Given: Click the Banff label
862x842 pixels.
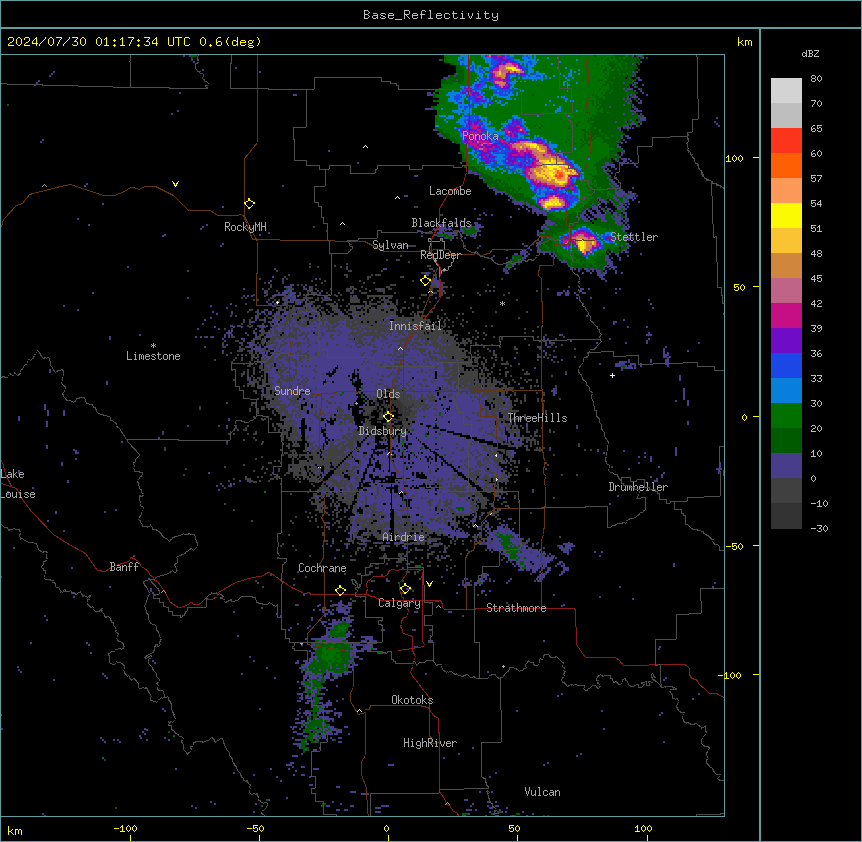Looking at the screenshot, I should [124, 567].
